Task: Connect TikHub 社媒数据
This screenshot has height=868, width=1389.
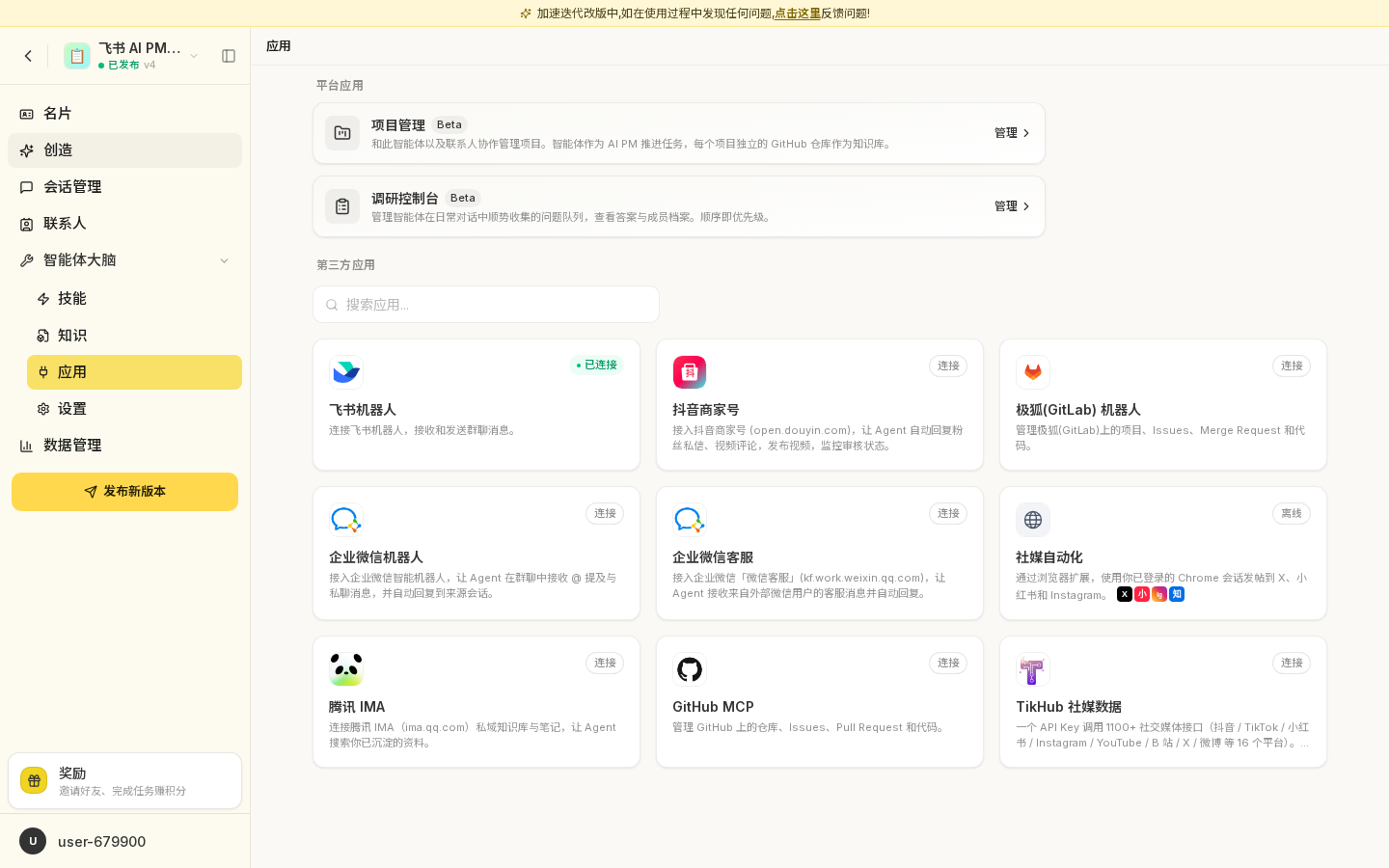Action: 1292,663
